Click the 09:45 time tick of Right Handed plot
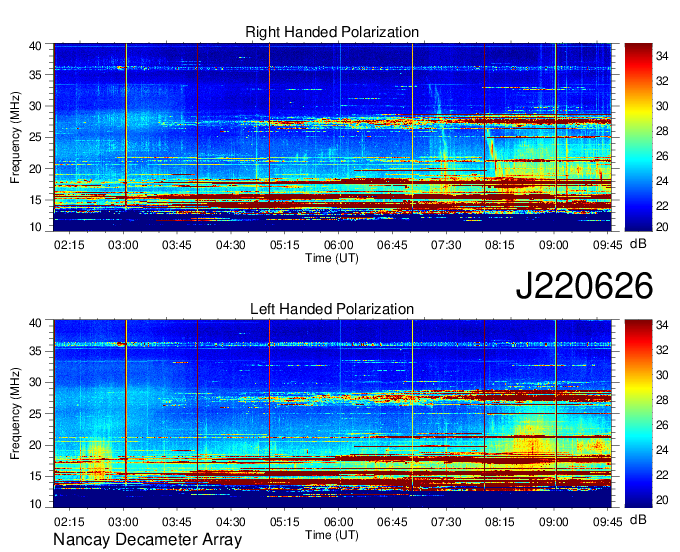 tap(608, 245)
